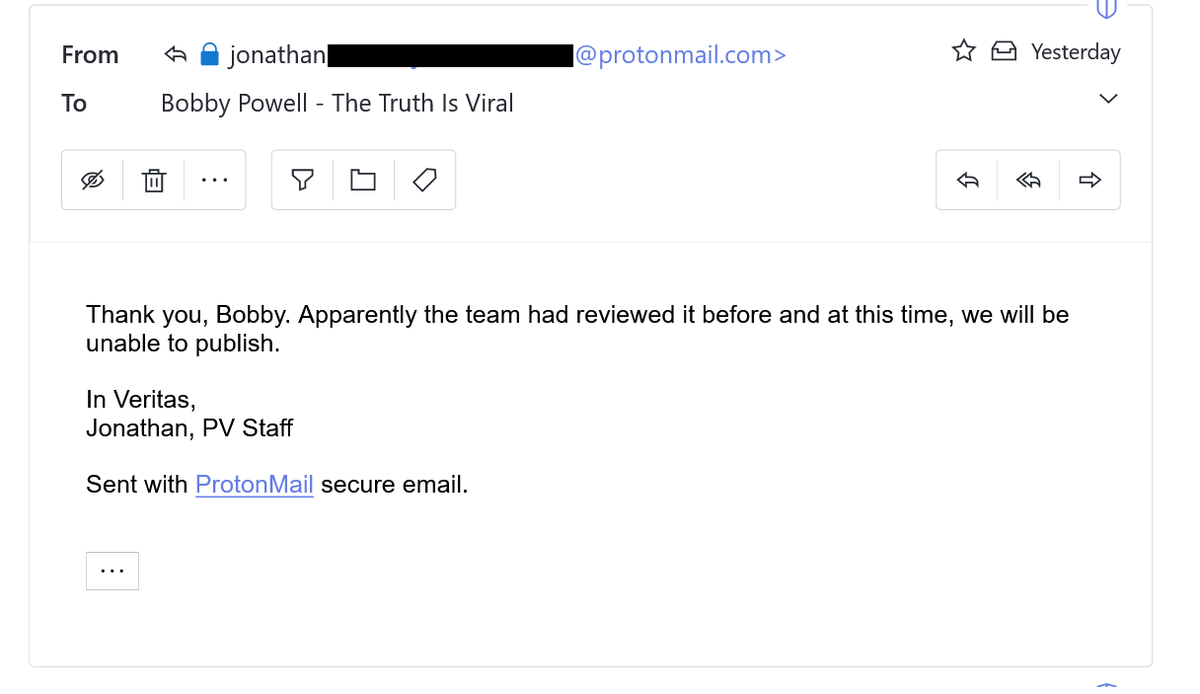Move the email to trash

[154, 180]
